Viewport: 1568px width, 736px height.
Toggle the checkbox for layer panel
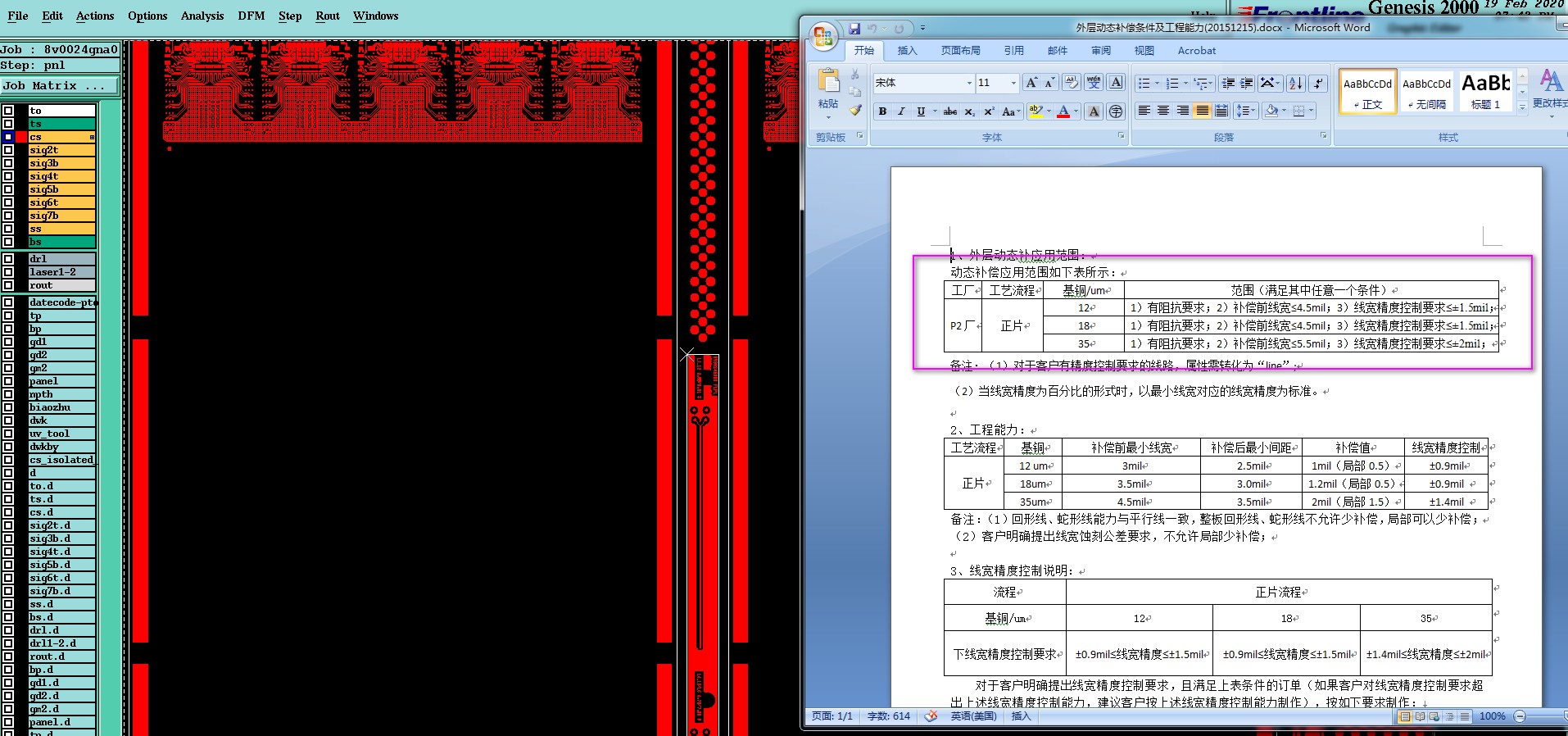[x=8, y=381]
